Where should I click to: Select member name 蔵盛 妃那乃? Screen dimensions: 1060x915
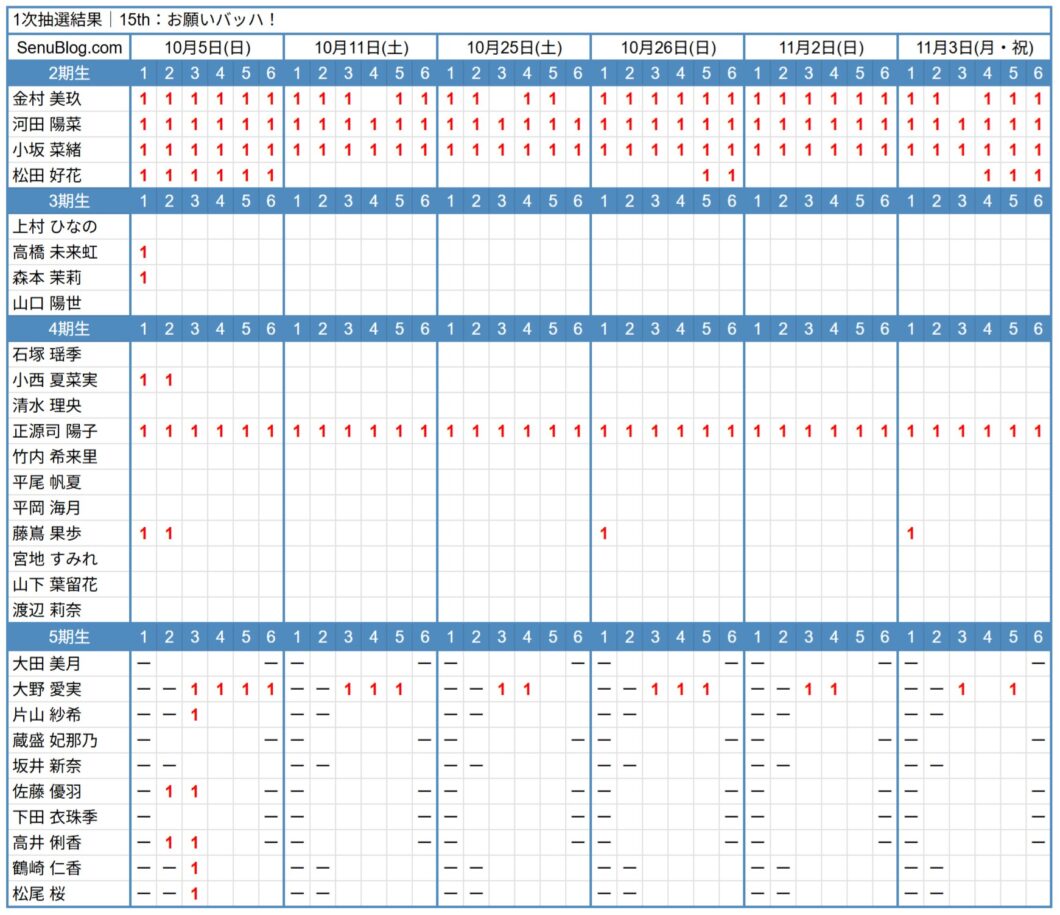[55, 741]
